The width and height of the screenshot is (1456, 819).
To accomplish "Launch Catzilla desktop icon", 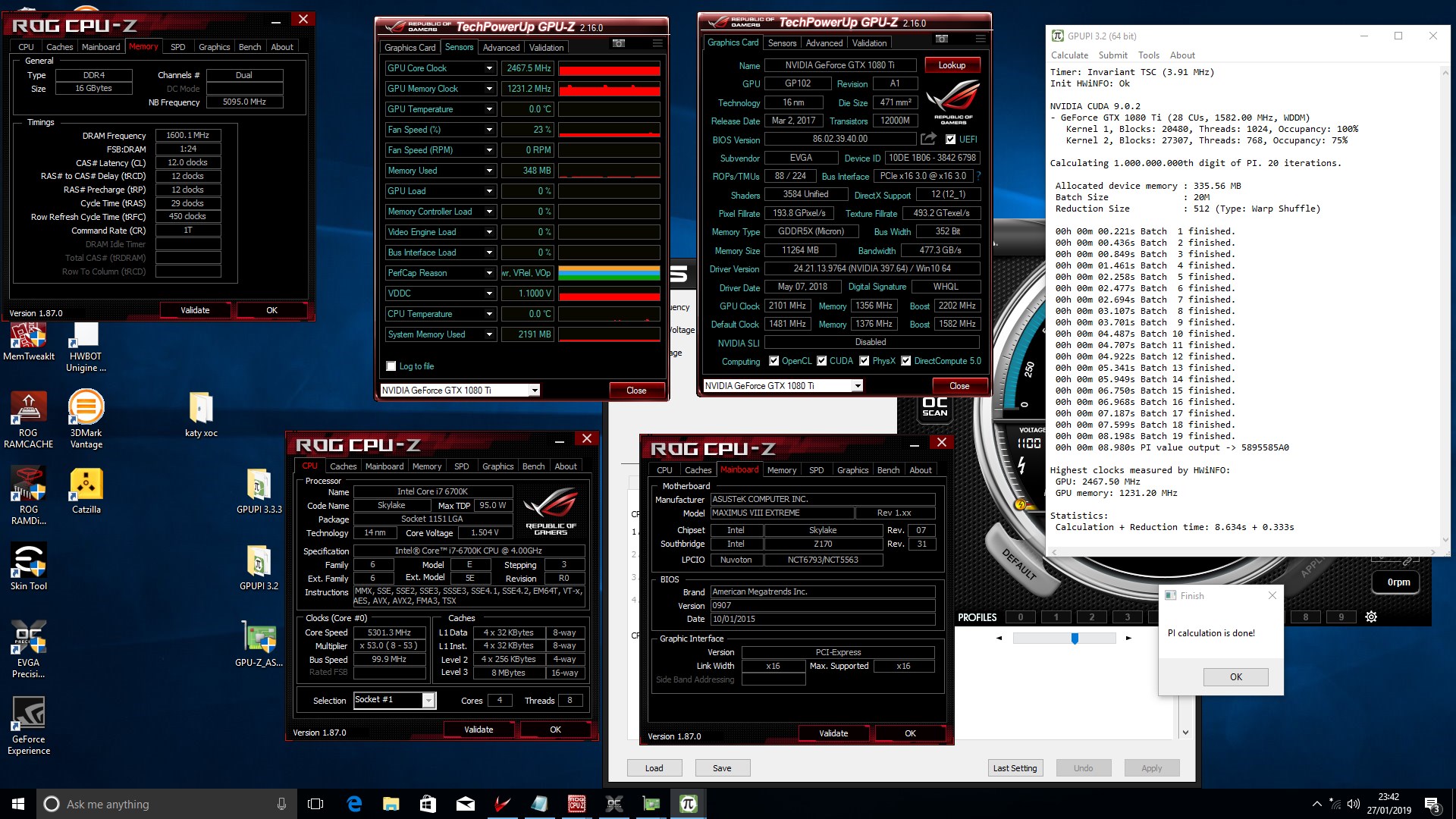I will click(86, 491).
